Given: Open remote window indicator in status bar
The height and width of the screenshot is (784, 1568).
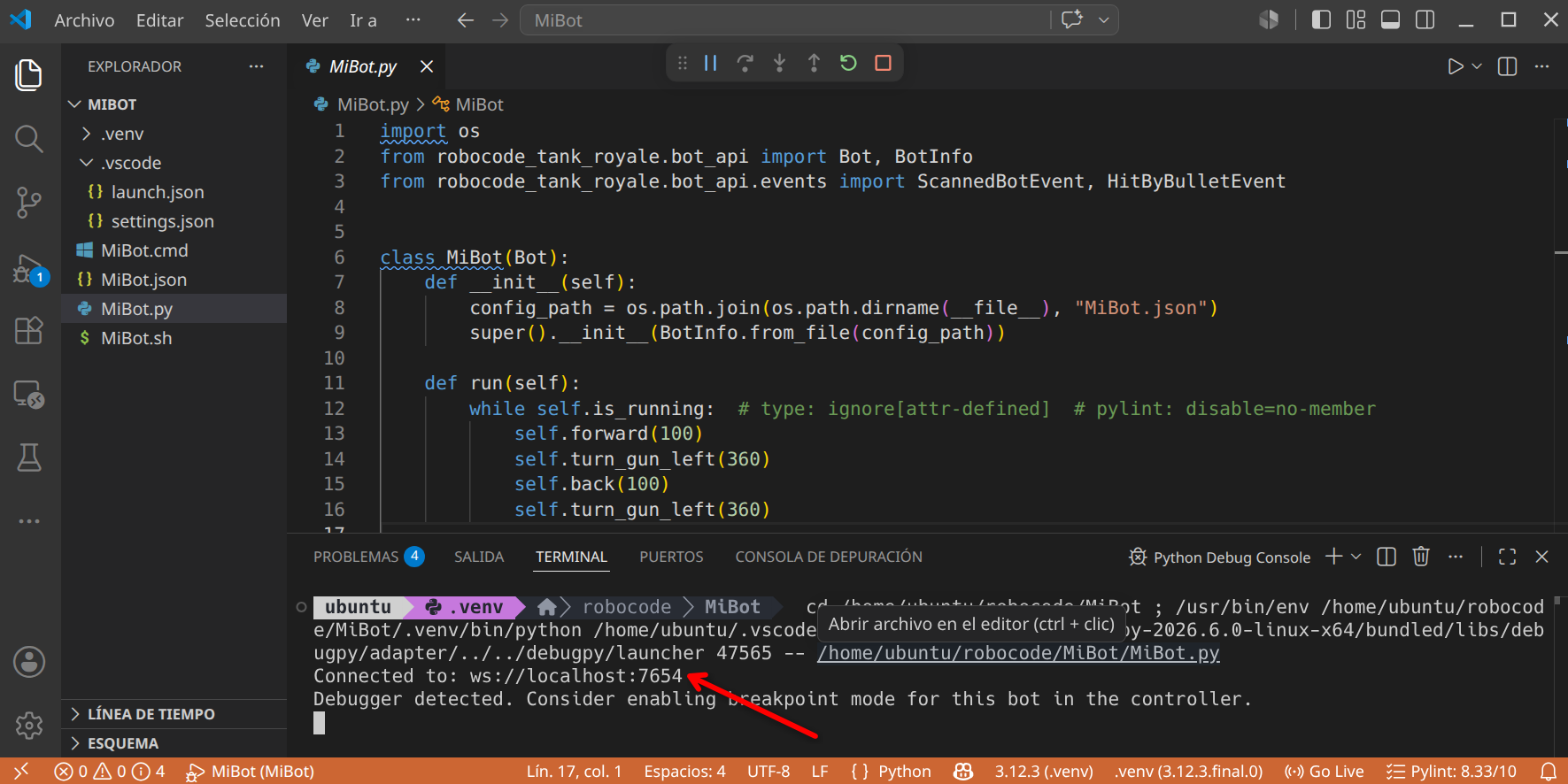Looking at the screenshot, I should [21, 772].
